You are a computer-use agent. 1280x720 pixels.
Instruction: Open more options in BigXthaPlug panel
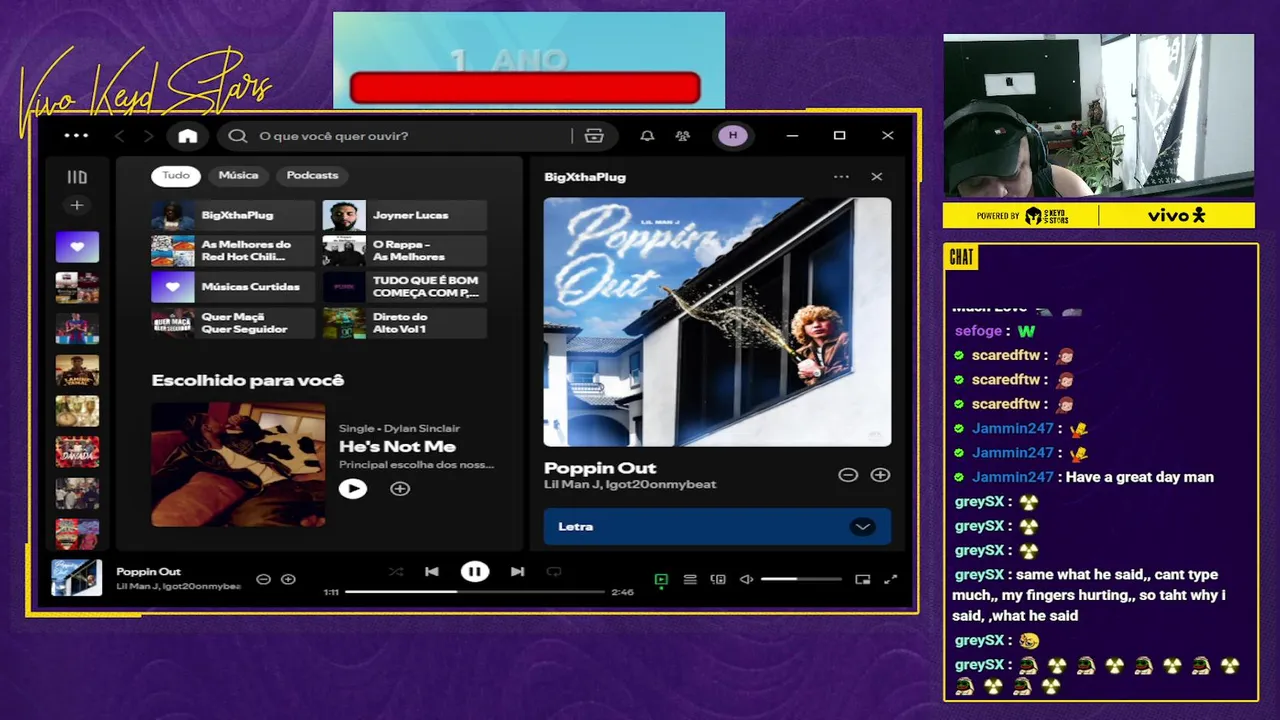841,177
